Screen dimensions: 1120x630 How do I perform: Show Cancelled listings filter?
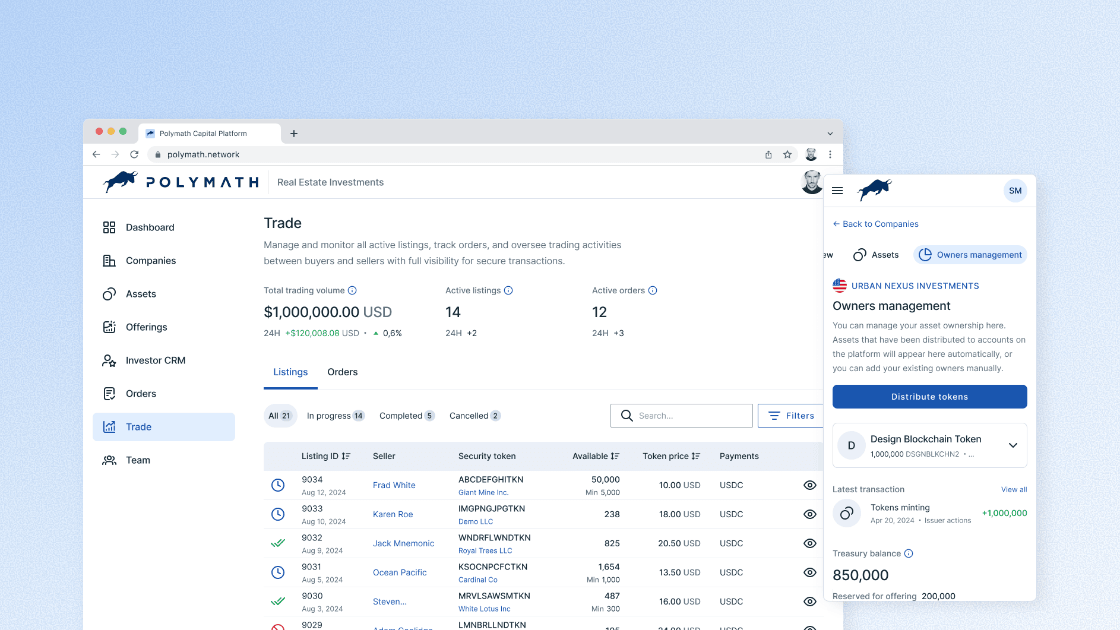coord(474,416)
